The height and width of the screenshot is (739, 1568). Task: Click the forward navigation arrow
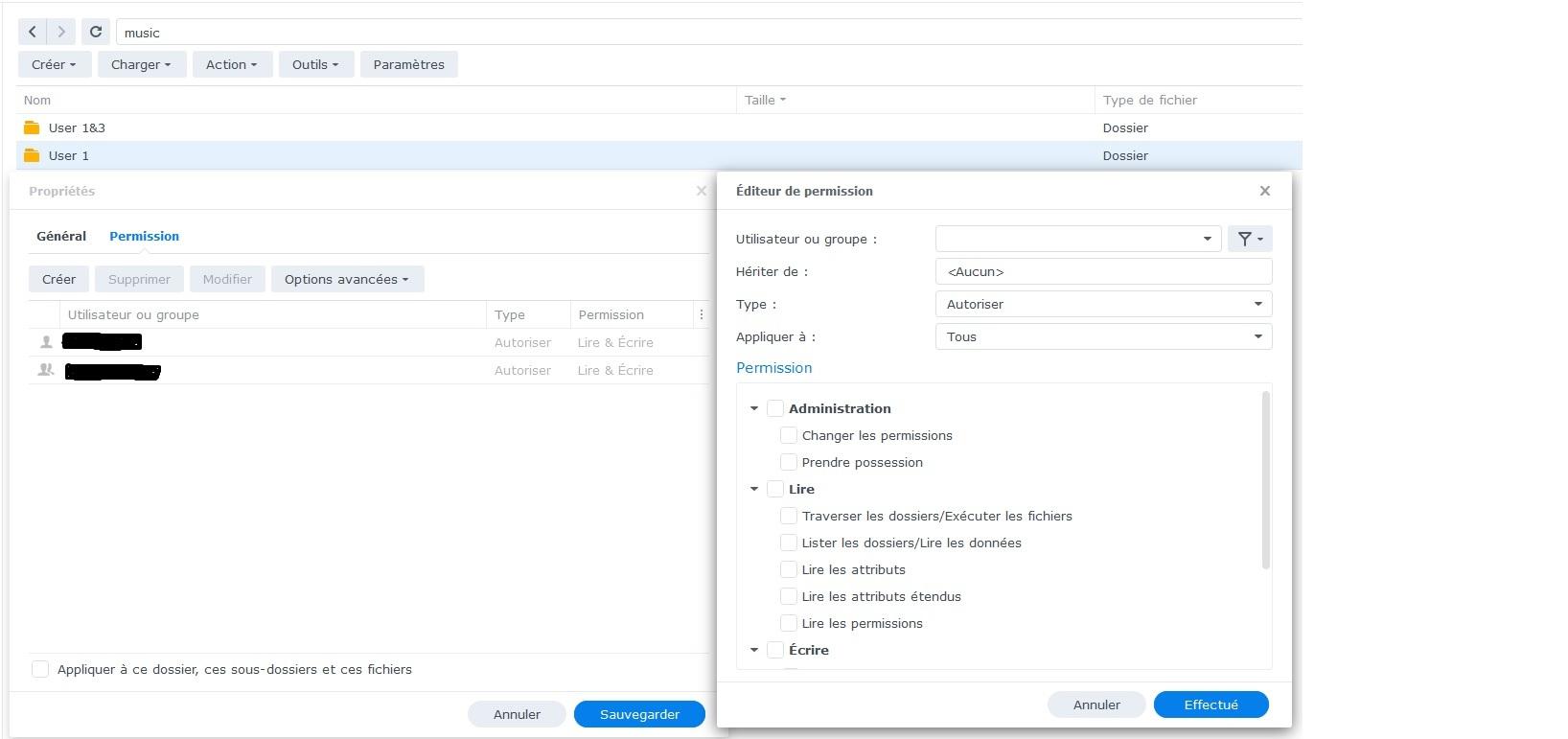click(x=61, y=32)
